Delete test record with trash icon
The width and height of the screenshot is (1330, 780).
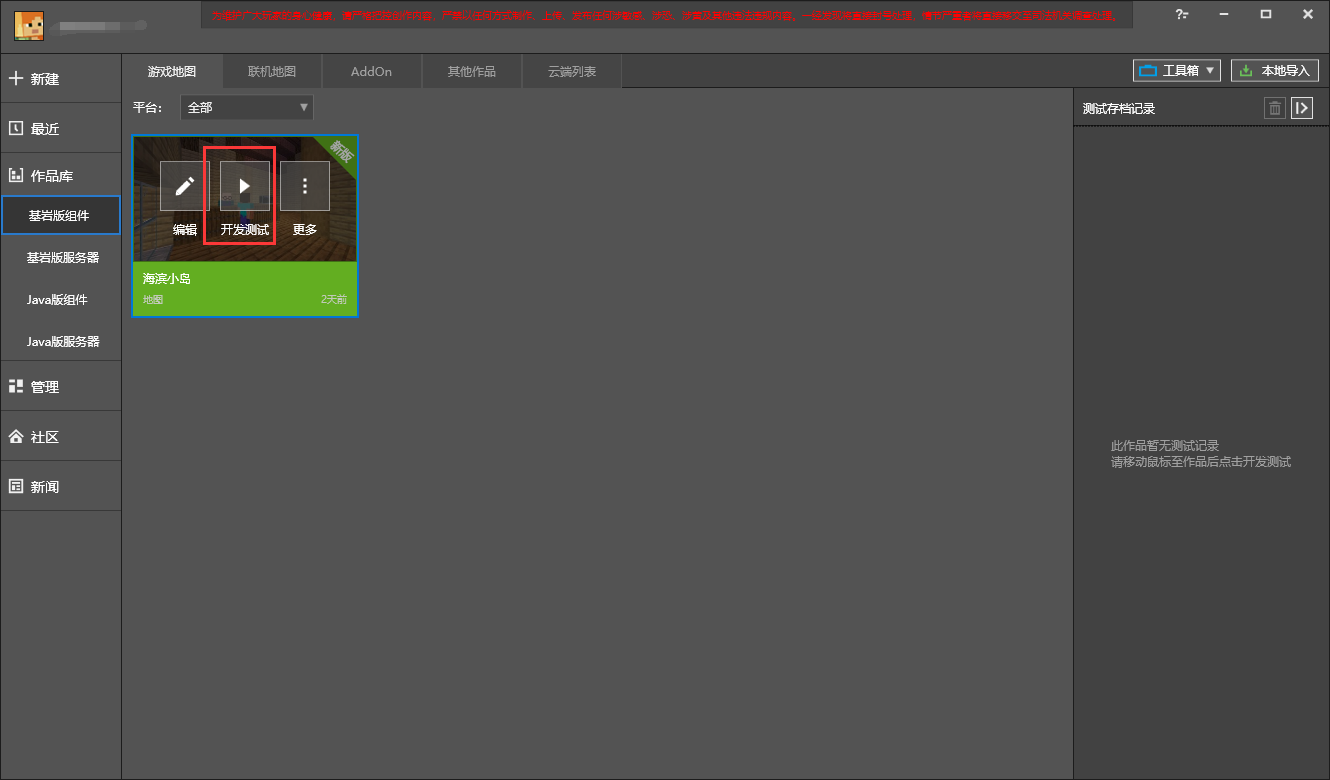(1274, 108)
